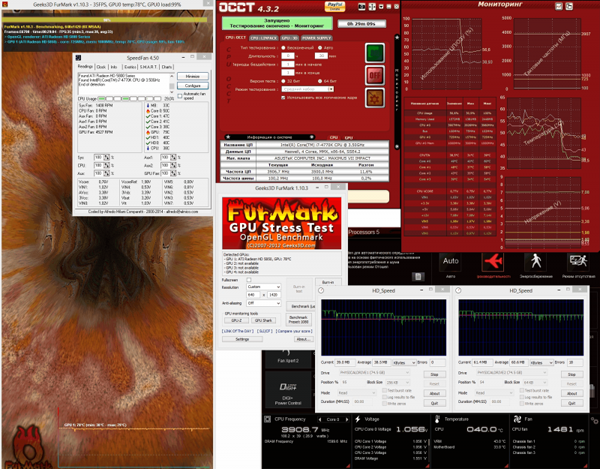
Task: Open FurMark Resolution dropdown
Action: click(x=264, y=287)
